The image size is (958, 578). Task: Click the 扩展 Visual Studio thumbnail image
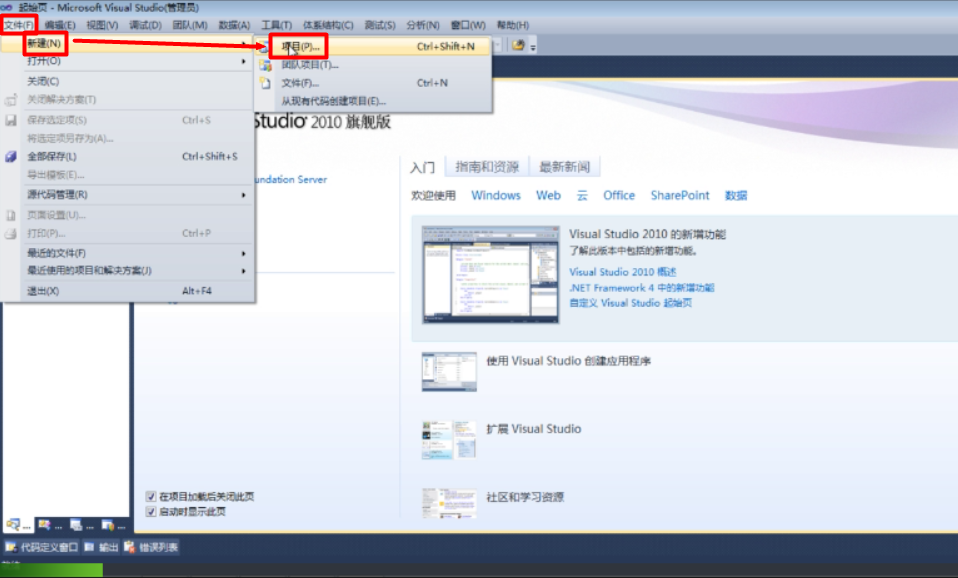point(449,439)
